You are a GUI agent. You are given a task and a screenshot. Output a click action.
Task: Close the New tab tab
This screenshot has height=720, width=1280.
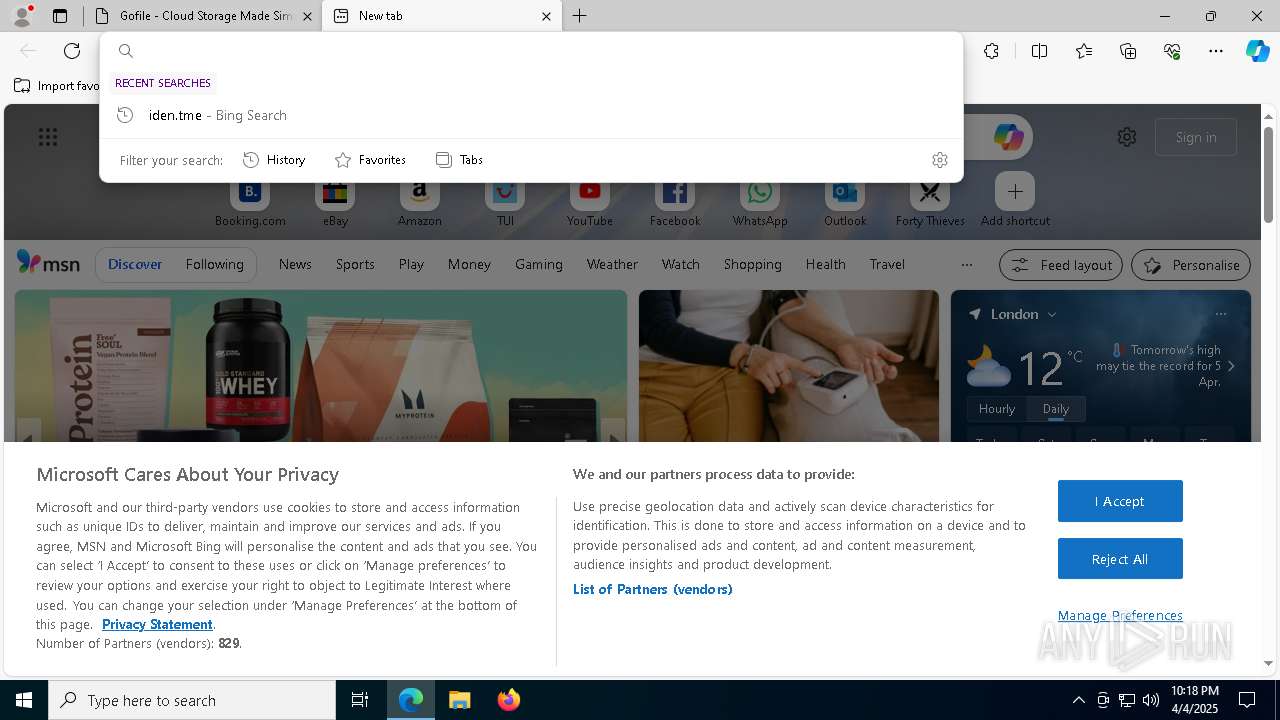[546, 16]
